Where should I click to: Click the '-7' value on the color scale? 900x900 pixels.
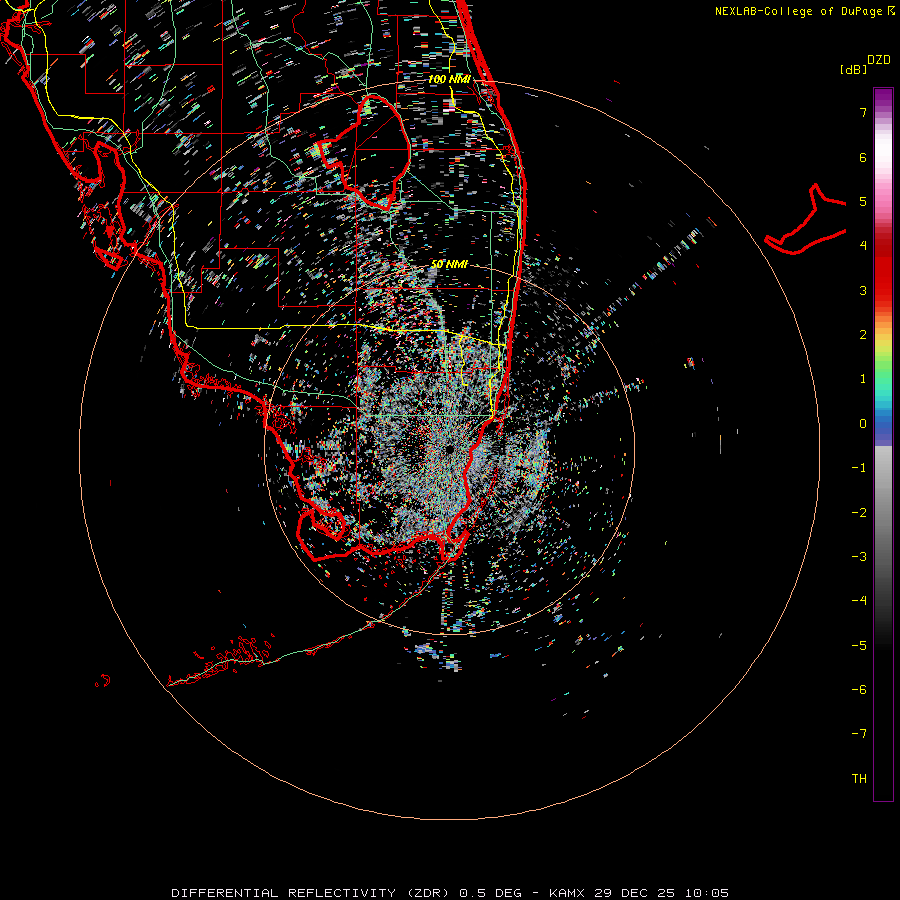[859, 734]
